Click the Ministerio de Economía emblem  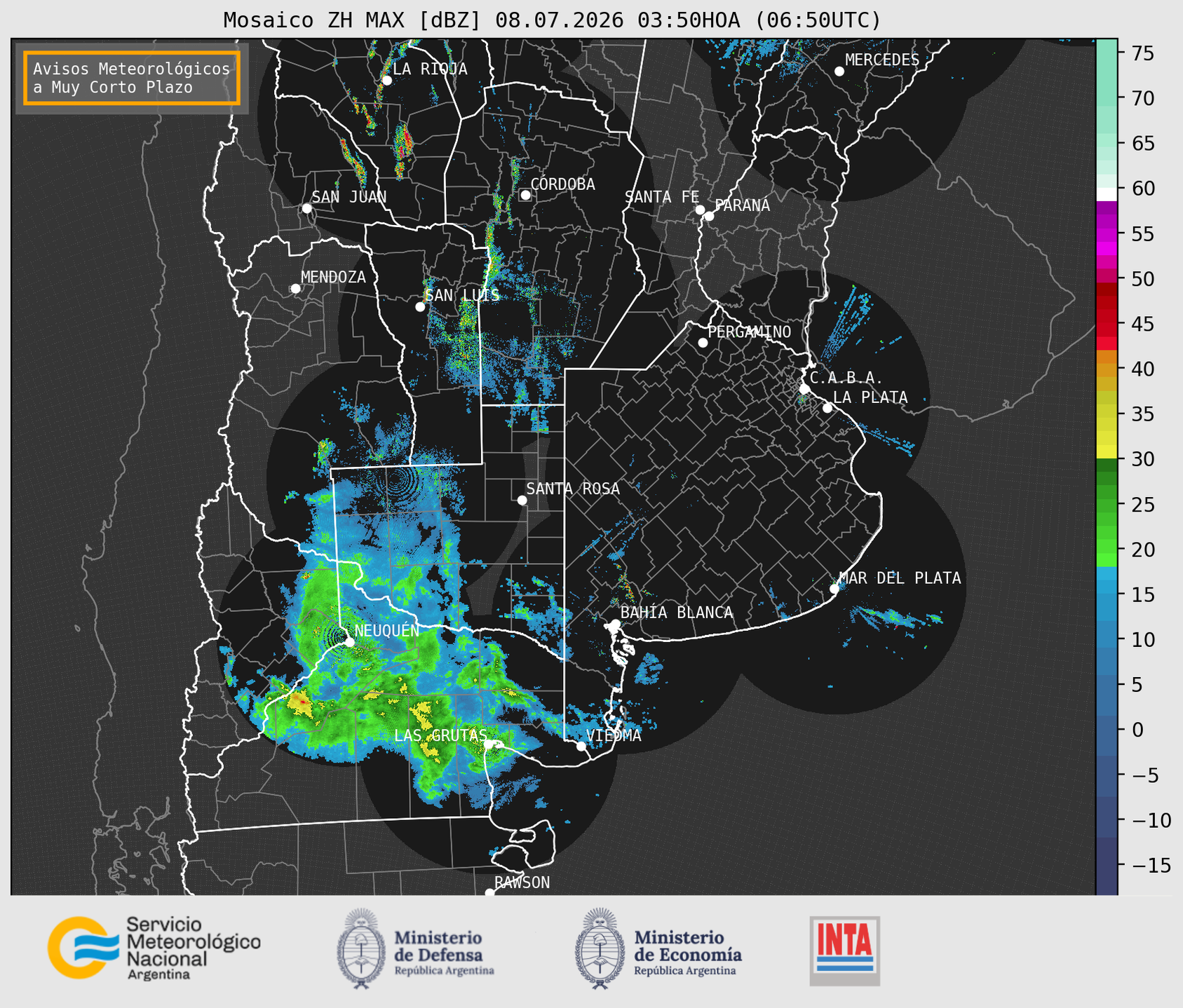[x=600, y=948]
